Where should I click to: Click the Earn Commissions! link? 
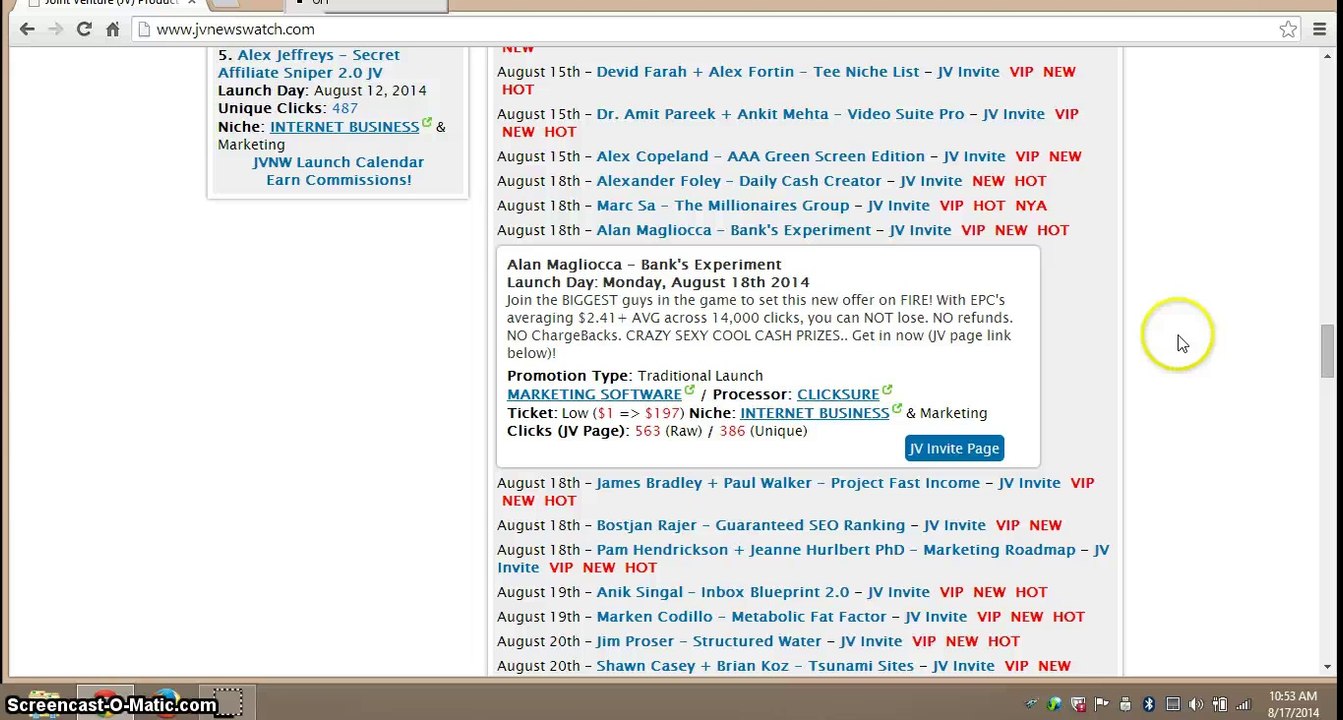[x=338, y=180]
